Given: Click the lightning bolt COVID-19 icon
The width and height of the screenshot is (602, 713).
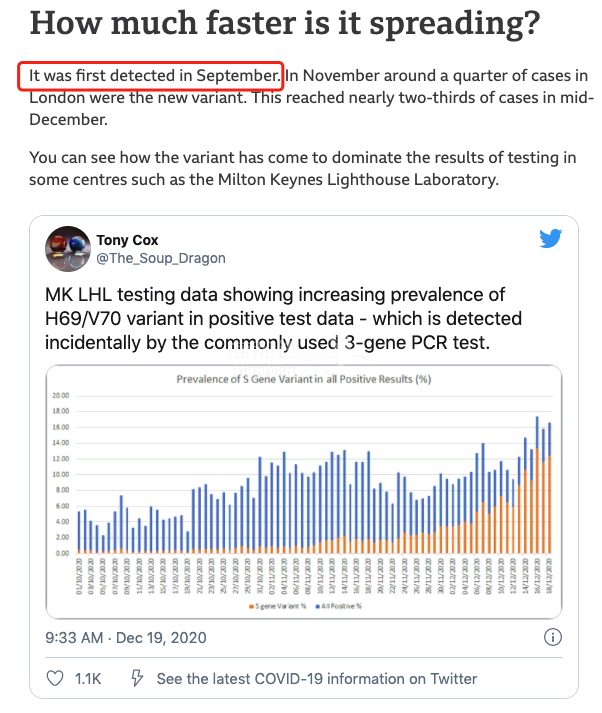Looking at the screenshot, I should [137, 678].
